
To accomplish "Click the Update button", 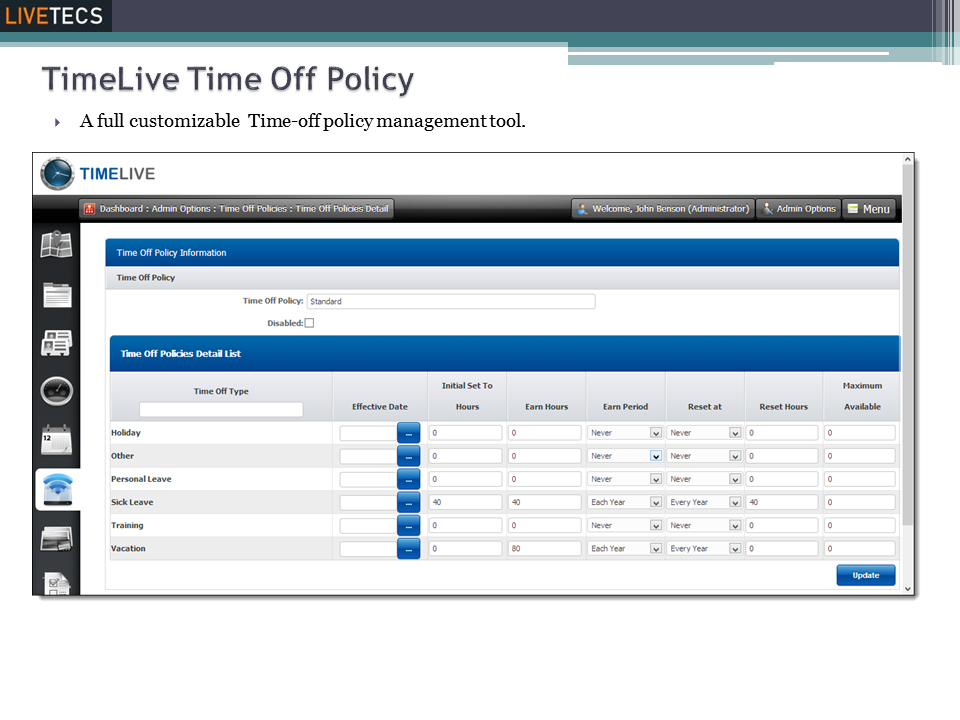I will click(866, 575).
